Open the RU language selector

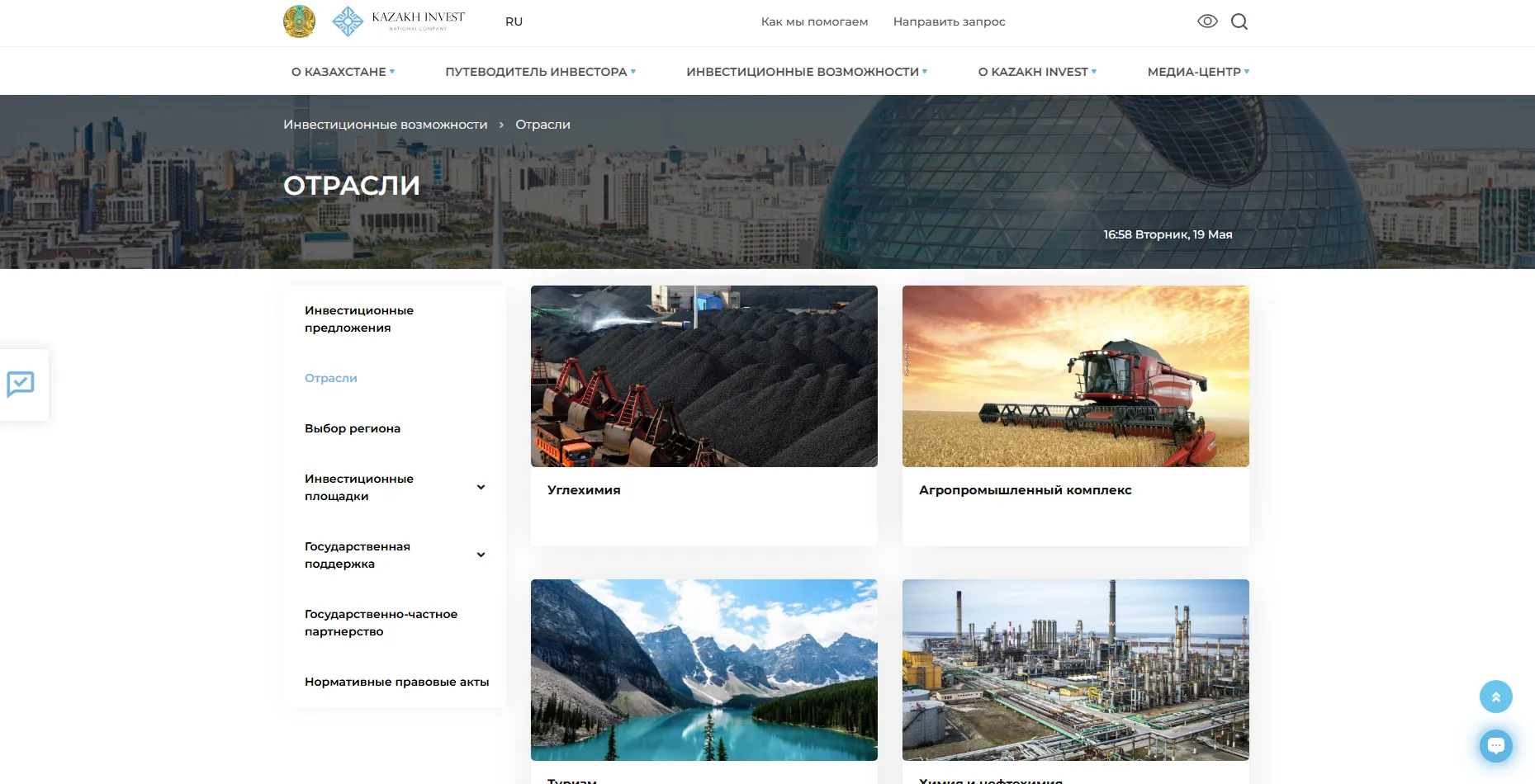pyautogui.click(x=514, y=21)
